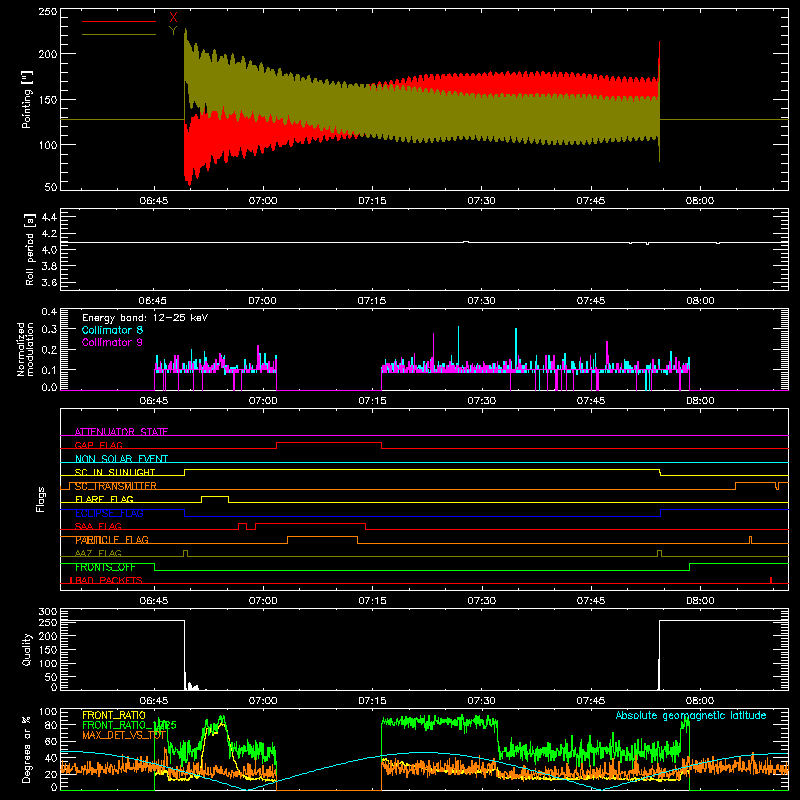
Task: Click the Flags axis title
Action: click(40, 499)
